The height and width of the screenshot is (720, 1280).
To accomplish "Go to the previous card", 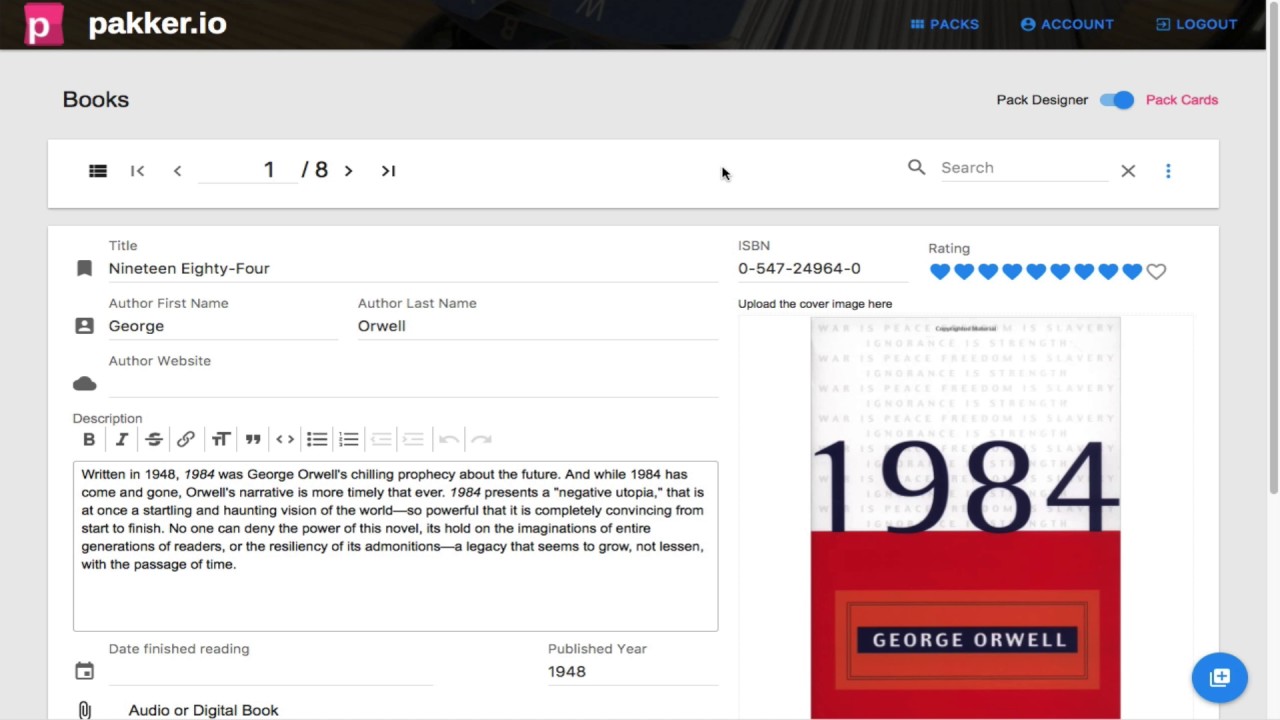I will (x=177, y=171).
